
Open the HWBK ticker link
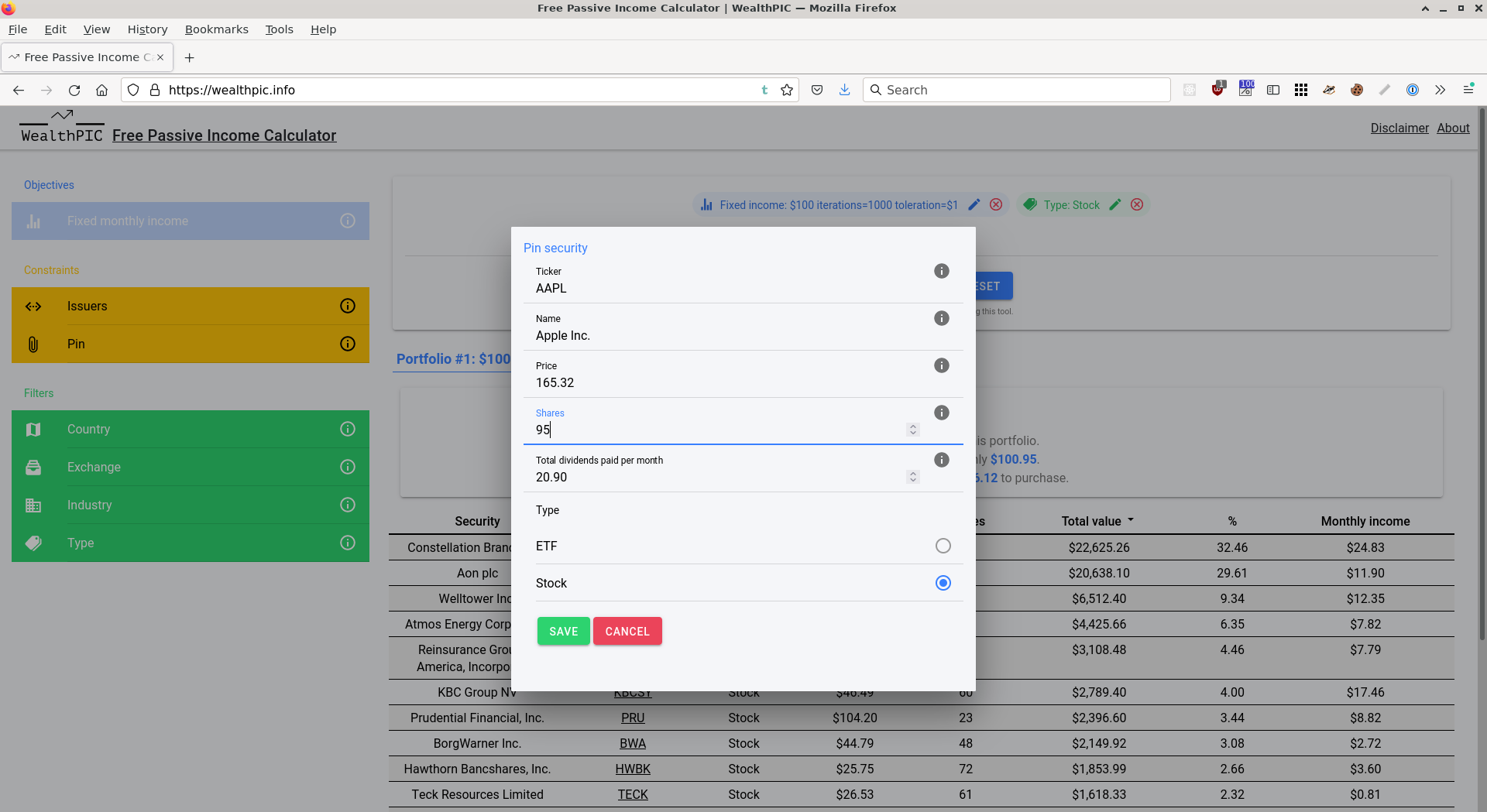coord(633,769)
